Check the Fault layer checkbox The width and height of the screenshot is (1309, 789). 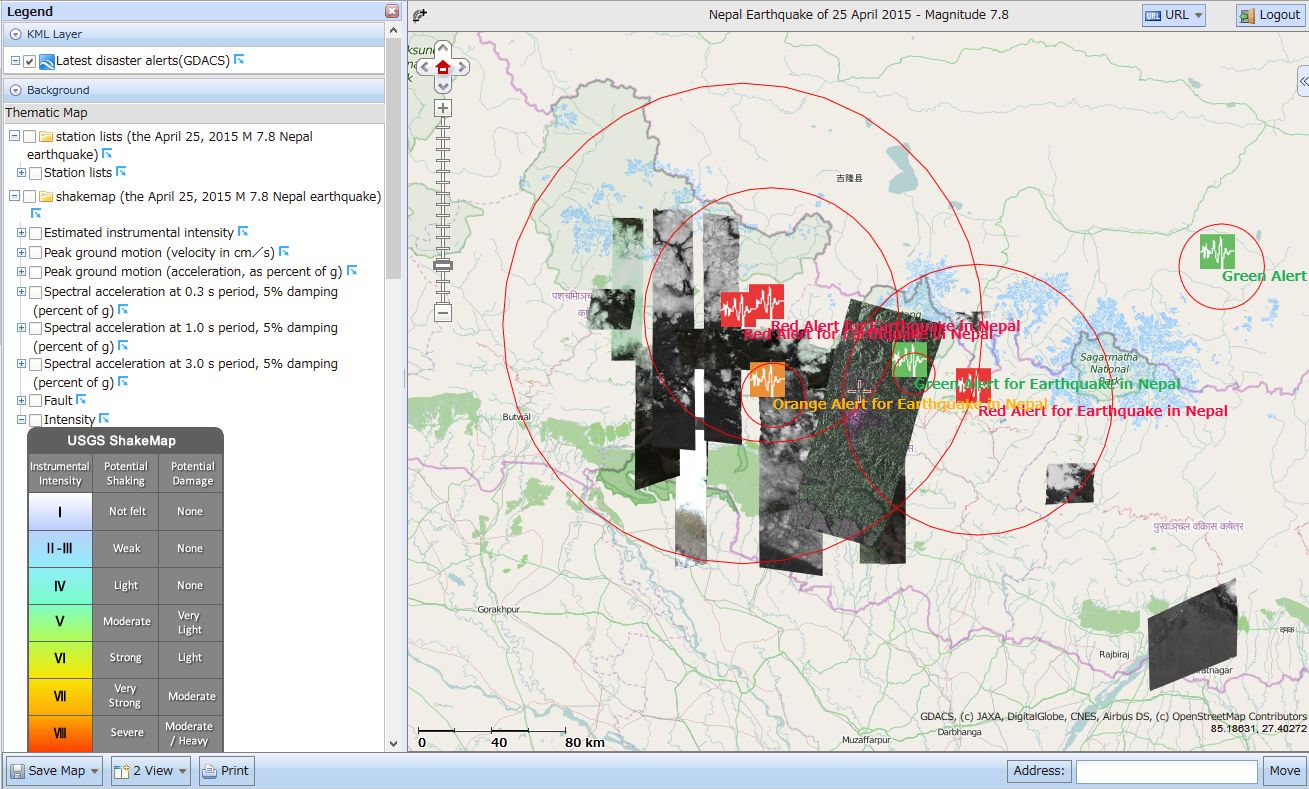pos(35,401)
